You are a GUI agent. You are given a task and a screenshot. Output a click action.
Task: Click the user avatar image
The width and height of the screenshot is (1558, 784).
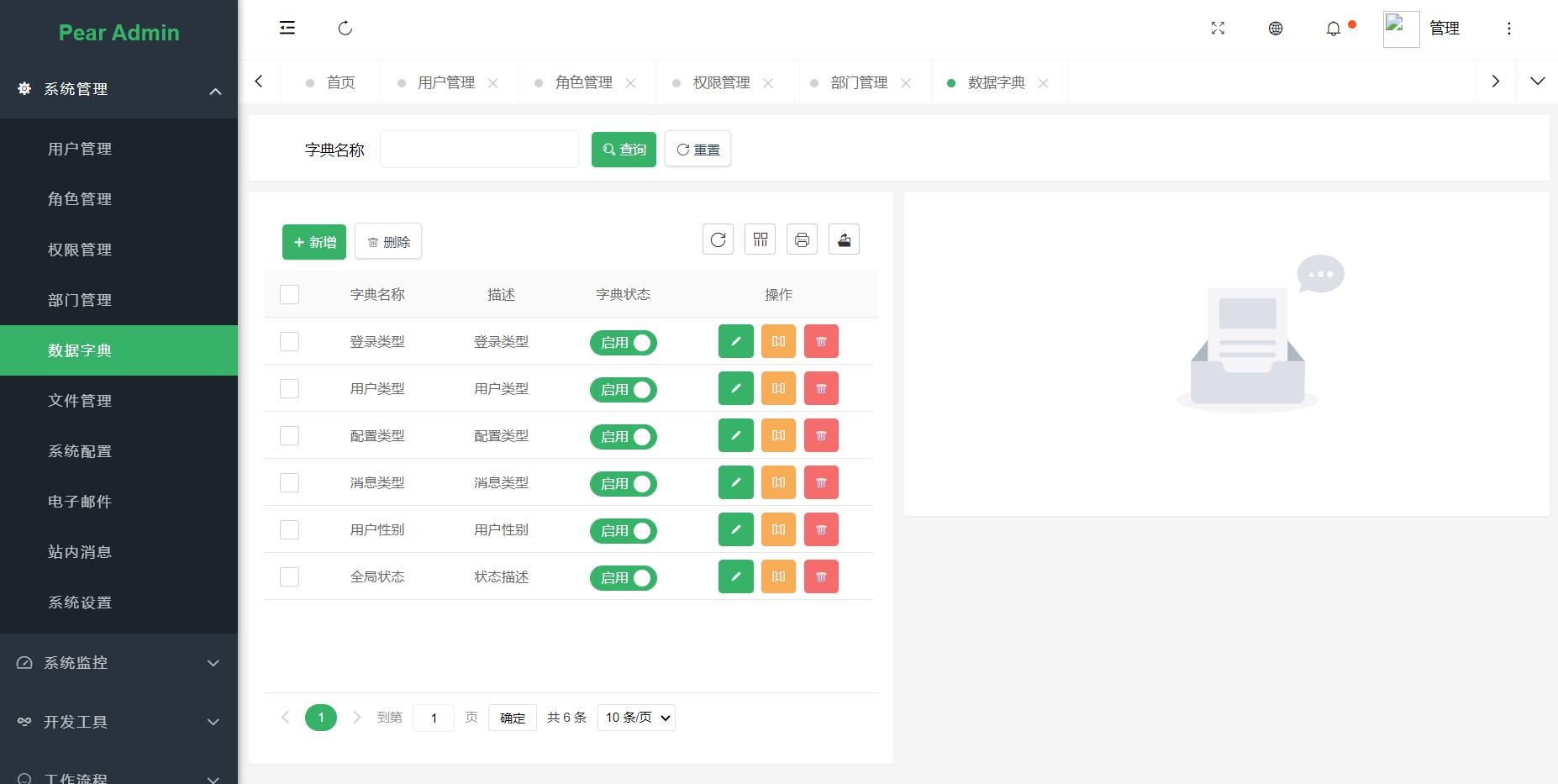1402,29
